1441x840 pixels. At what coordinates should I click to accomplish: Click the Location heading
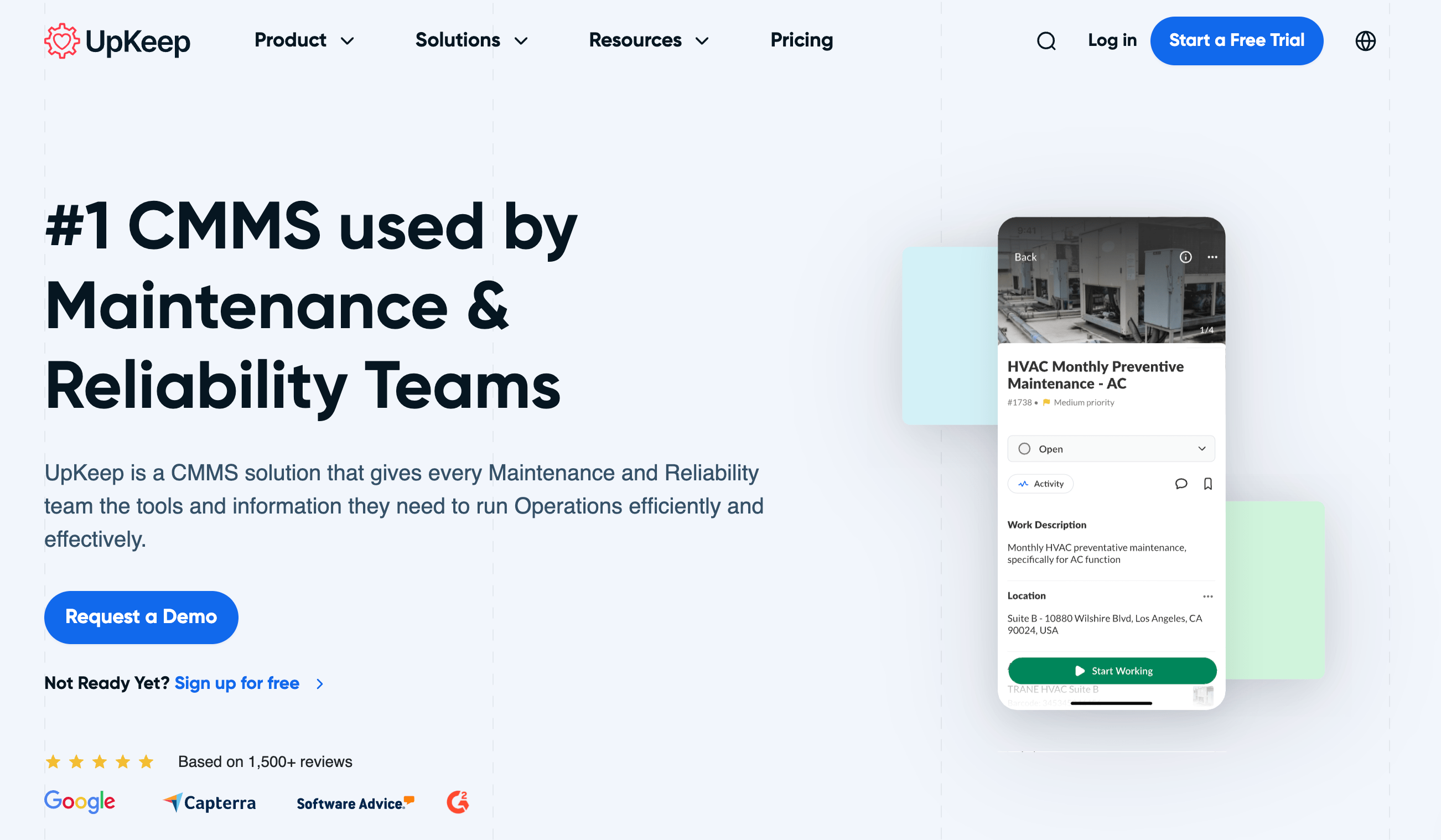click(x=1027, y=596)
